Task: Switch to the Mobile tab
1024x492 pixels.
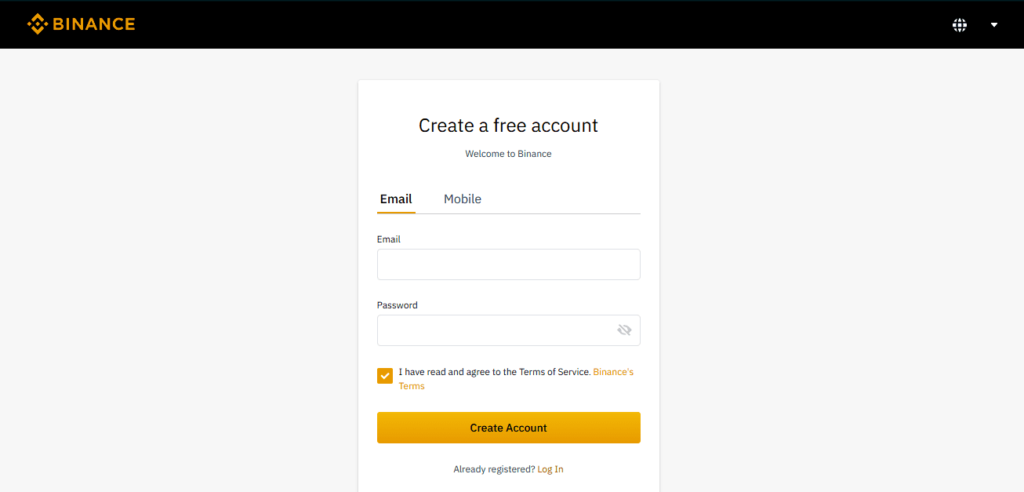Action: (462, 199)
